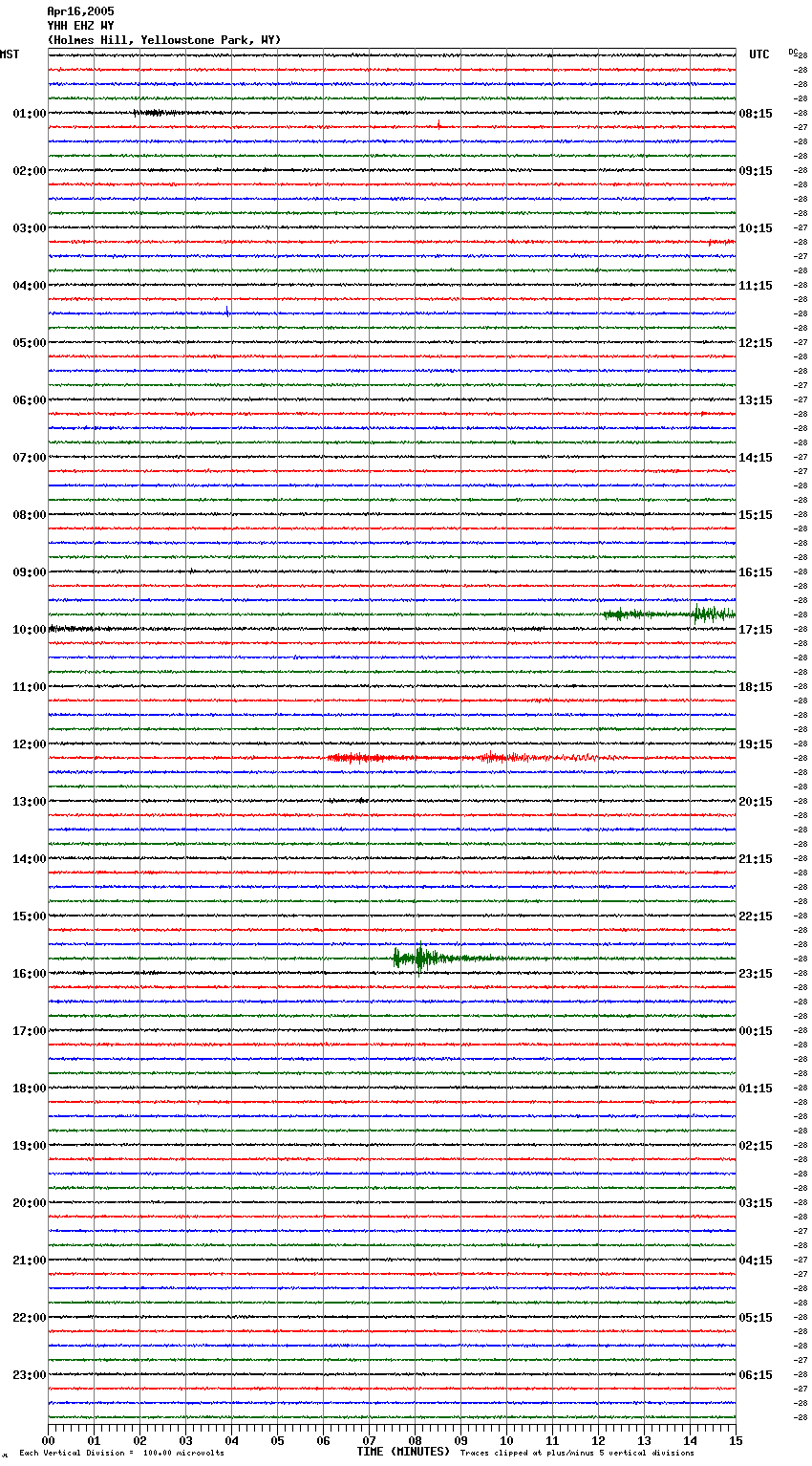The height and width of the screenshot is (1466, 812).
Task: Click the minute 05 axis tick label
Action: click(x=277, y=1440)
